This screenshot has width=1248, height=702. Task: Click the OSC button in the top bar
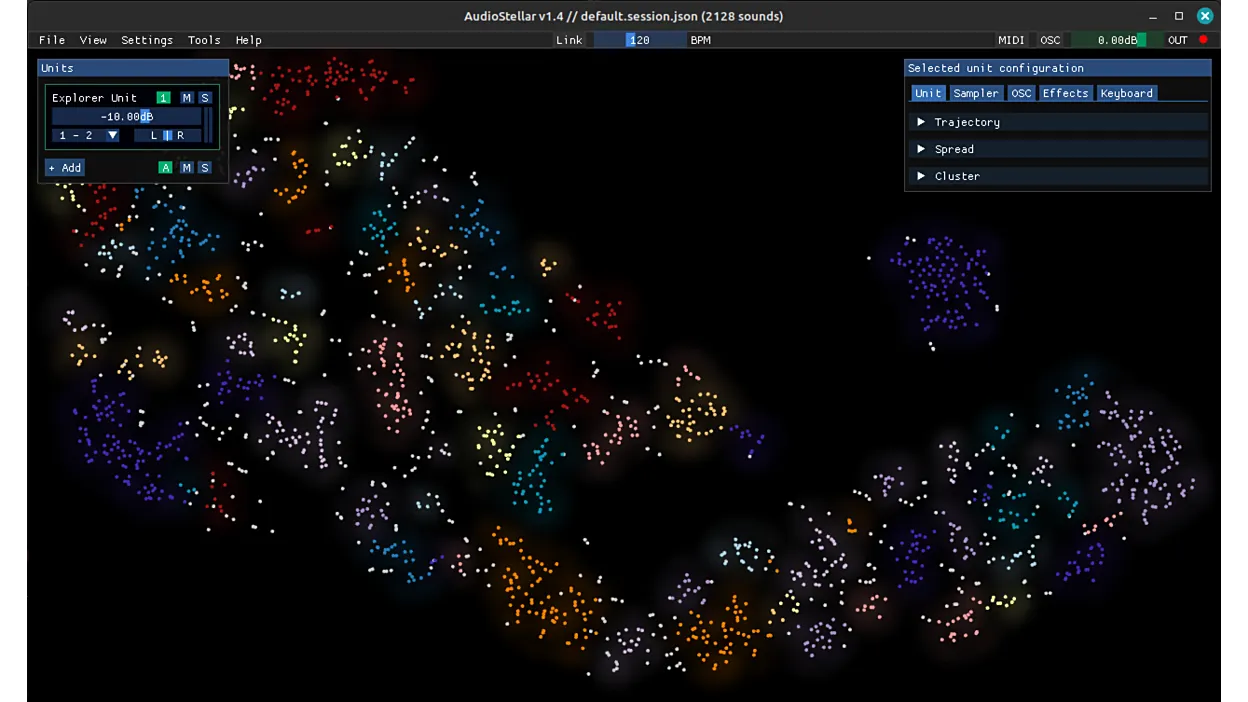1050,40
